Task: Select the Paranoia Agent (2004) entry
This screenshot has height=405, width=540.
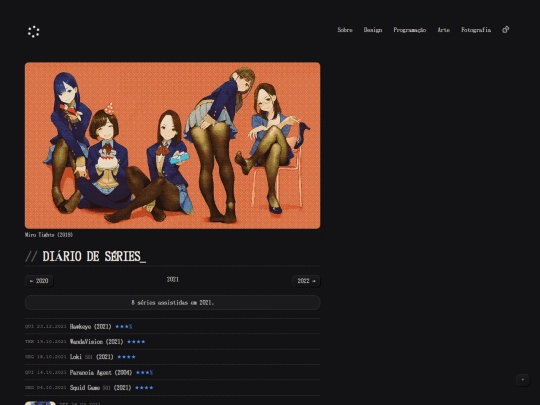Action: 101,372
